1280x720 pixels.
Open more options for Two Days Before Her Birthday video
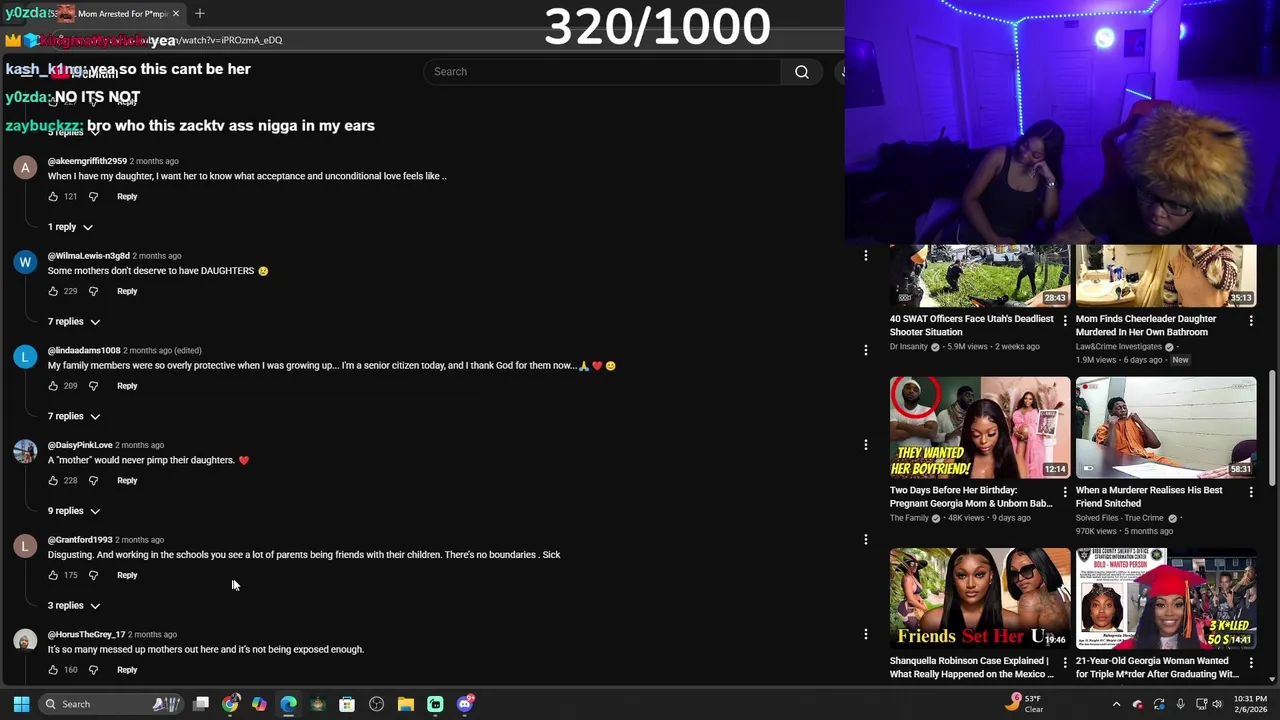point(1065,491)
